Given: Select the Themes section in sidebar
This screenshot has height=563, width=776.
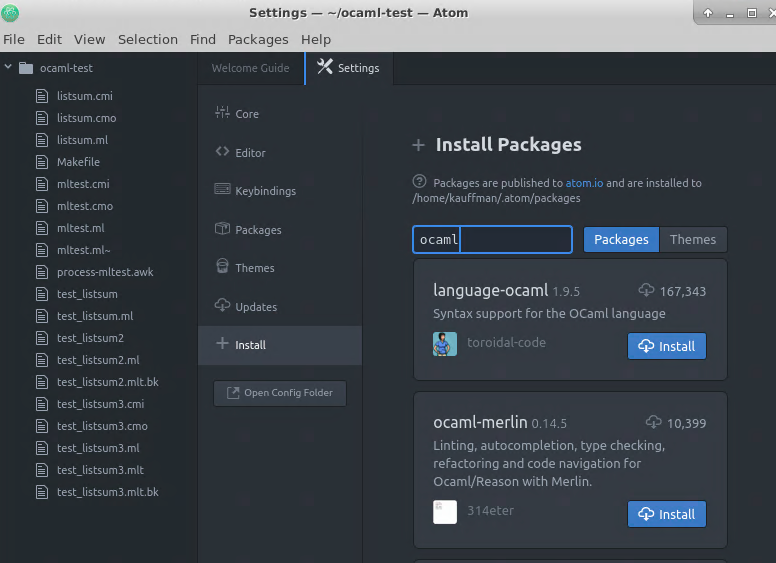Looking at the screenshot, I should (x=254, y=268).
